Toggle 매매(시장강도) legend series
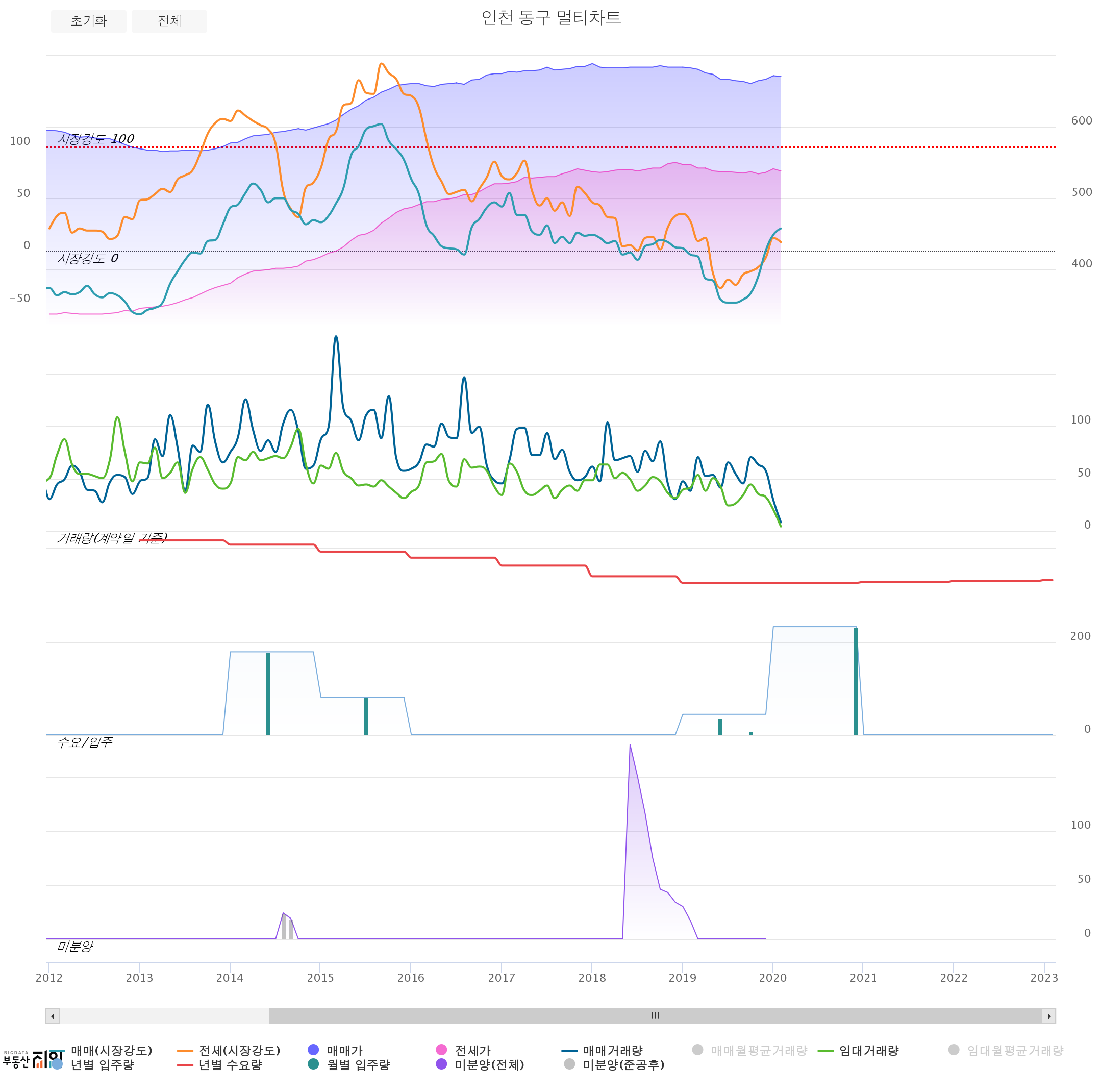 [x=101, y=1050]
